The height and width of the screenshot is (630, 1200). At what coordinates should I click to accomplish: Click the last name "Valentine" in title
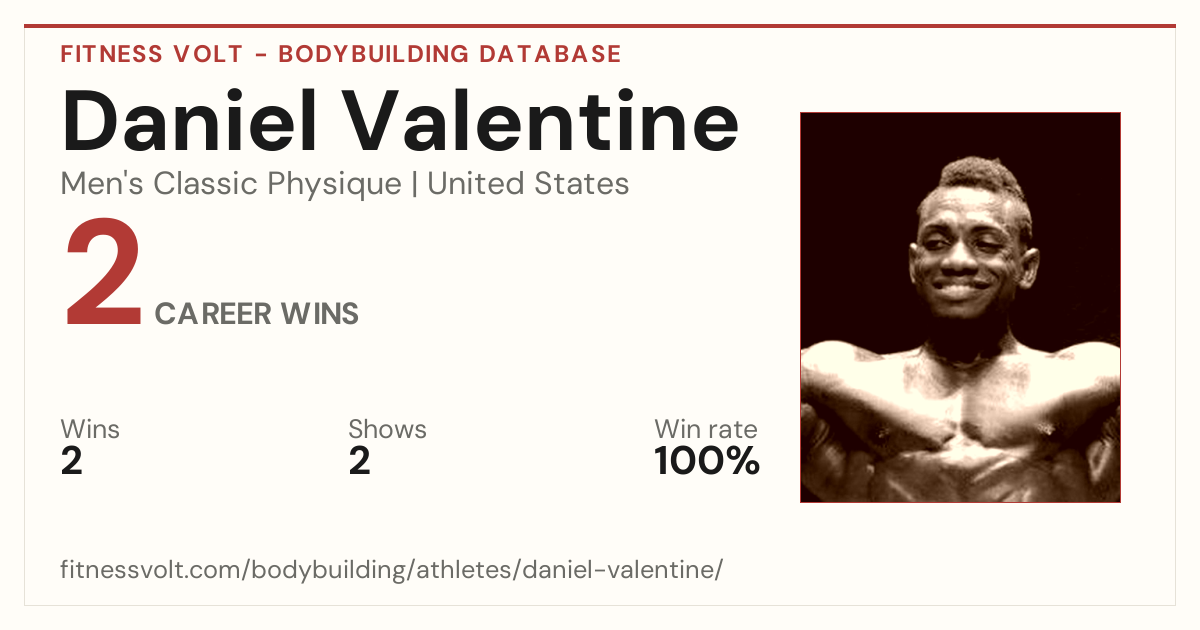coord(543,121)
